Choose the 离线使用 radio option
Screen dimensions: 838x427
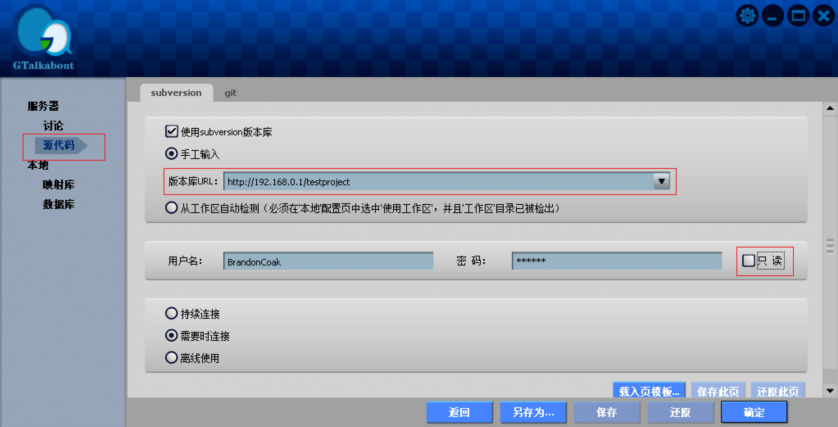pyautogui.click(x=172, y=358)
